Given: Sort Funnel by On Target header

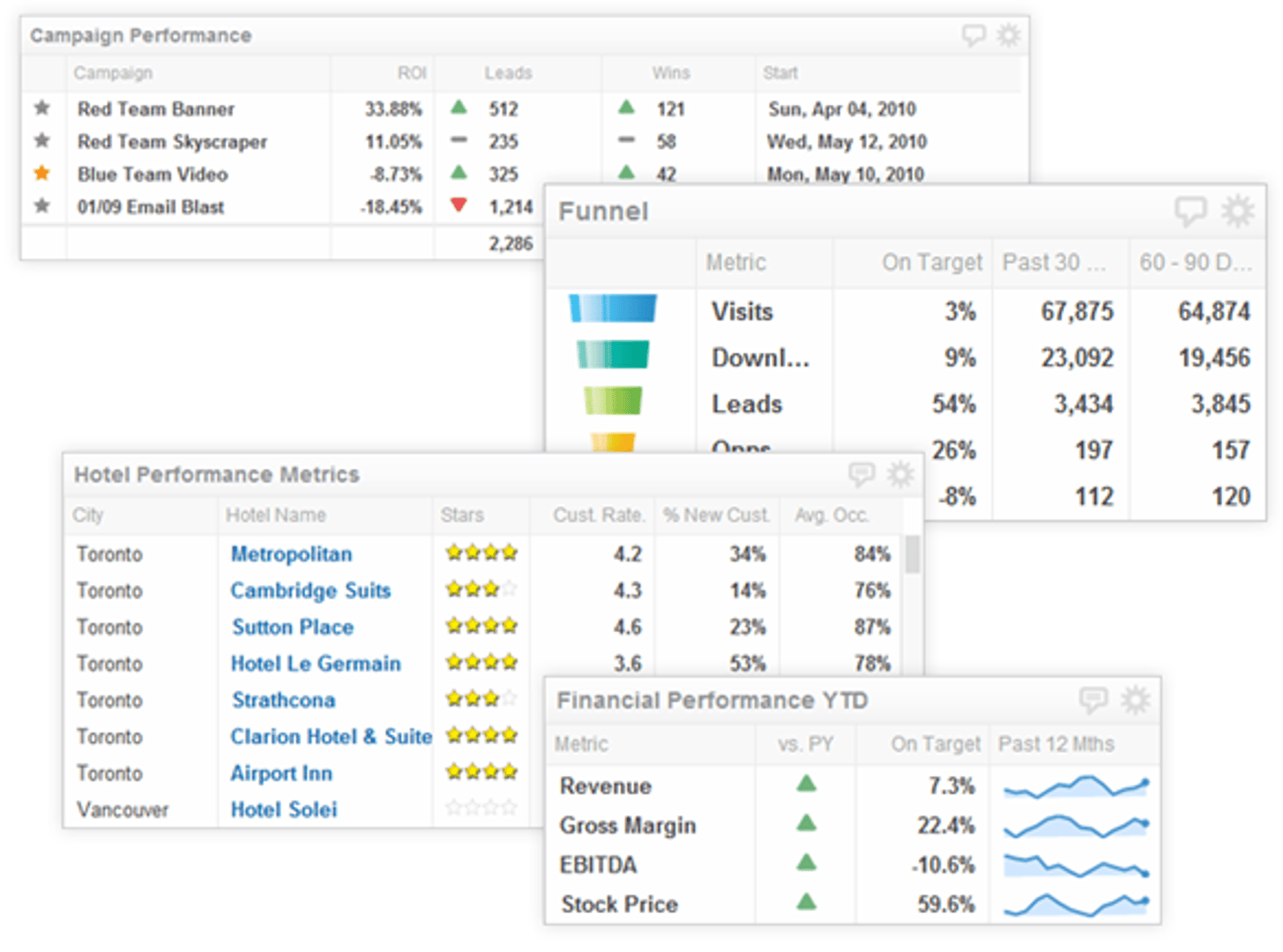Looking at the screenshot, I should point(932,262).
